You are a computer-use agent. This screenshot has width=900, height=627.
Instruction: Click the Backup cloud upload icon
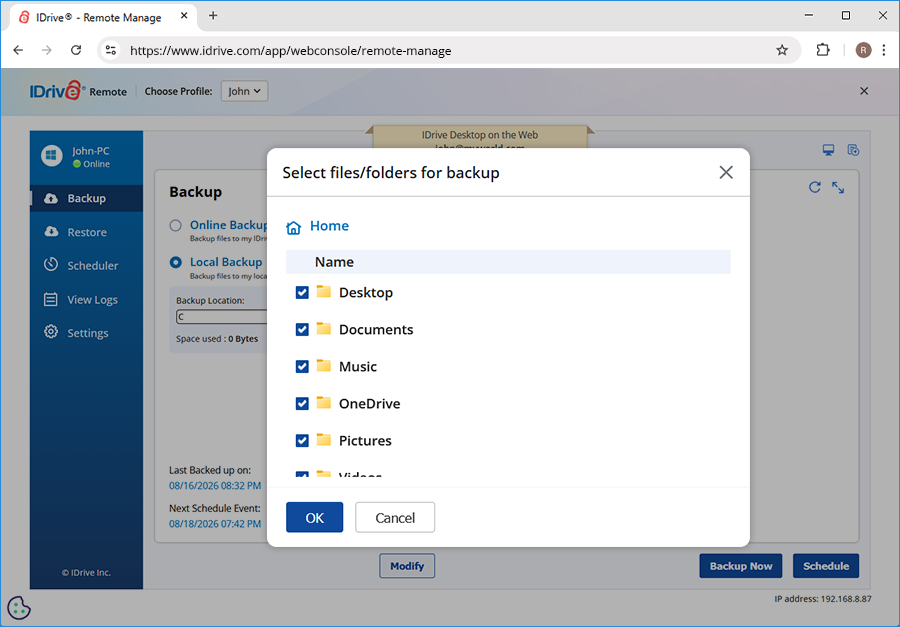pyautogui.click(x=51, y=198)
